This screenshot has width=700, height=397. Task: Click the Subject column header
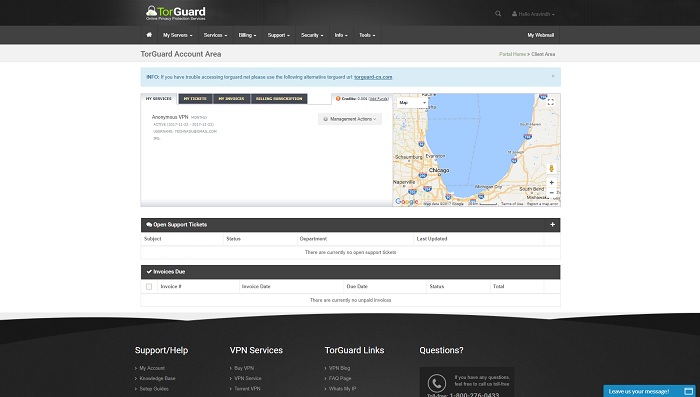point(153,239)
